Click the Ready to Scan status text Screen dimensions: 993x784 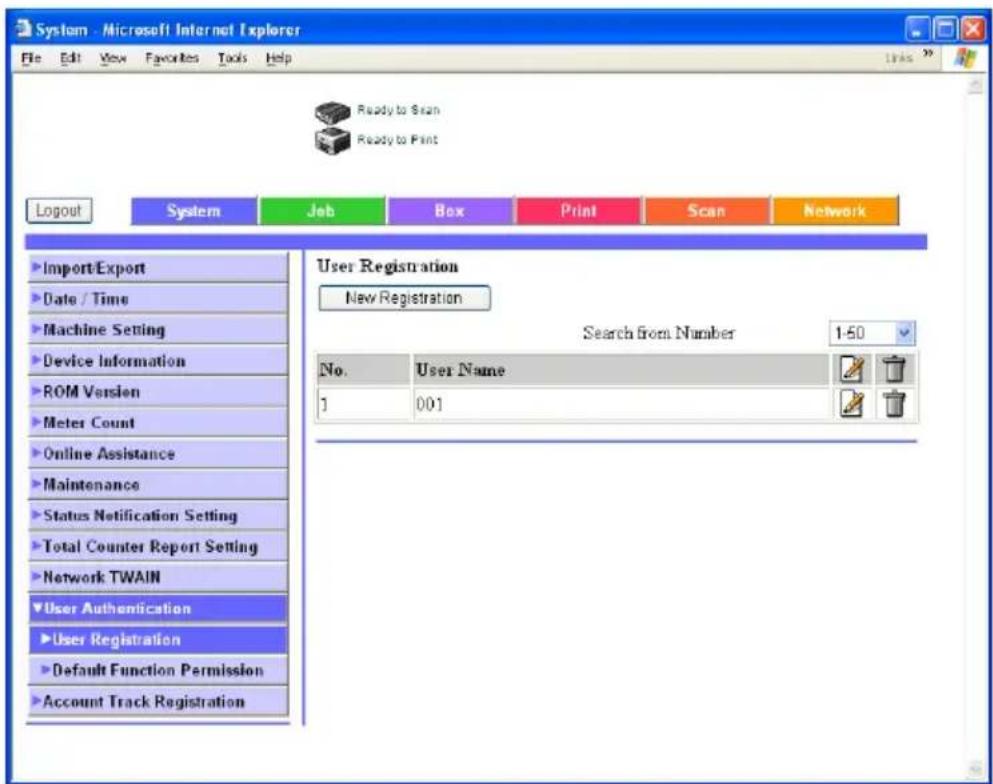[398, 110]
